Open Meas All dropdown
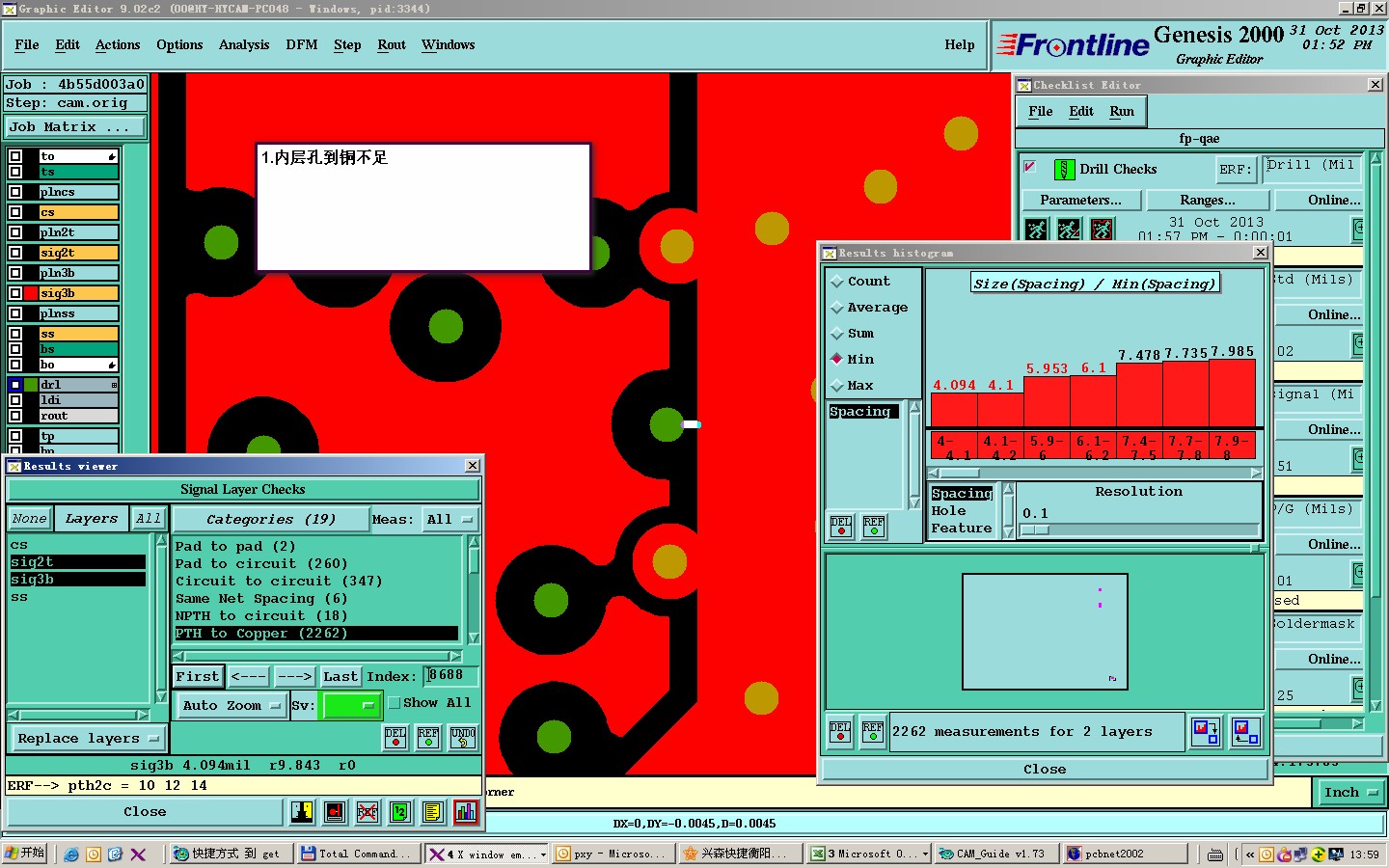 coord(450,520)
